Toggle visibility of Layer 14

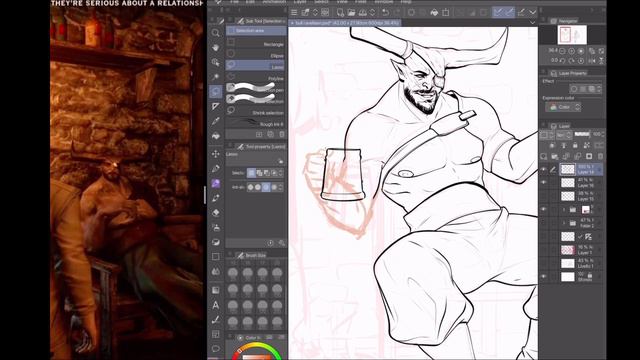click(x=544, y=170)
